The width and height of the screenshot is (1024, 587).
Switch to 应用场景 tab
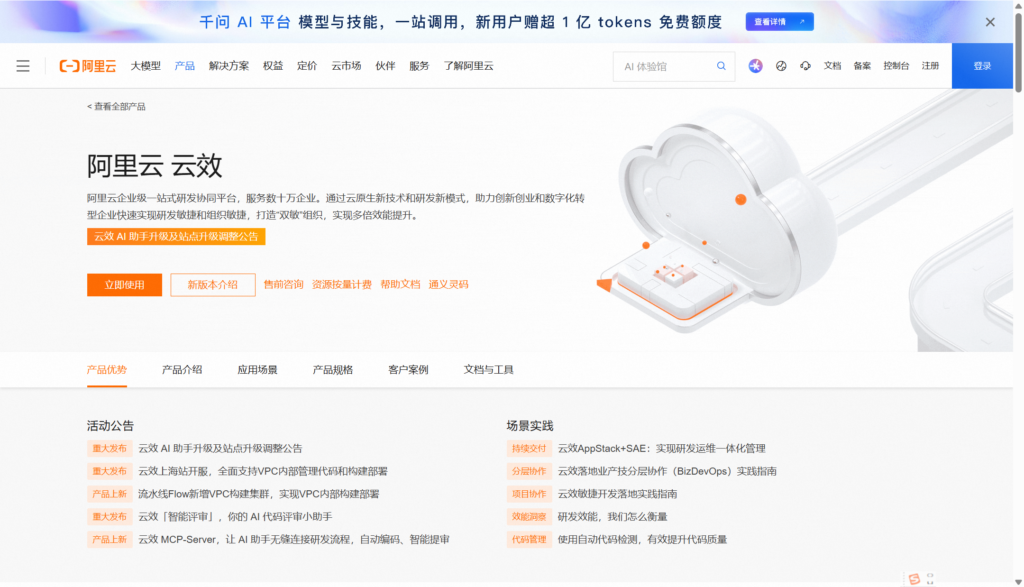pos(257,370)
